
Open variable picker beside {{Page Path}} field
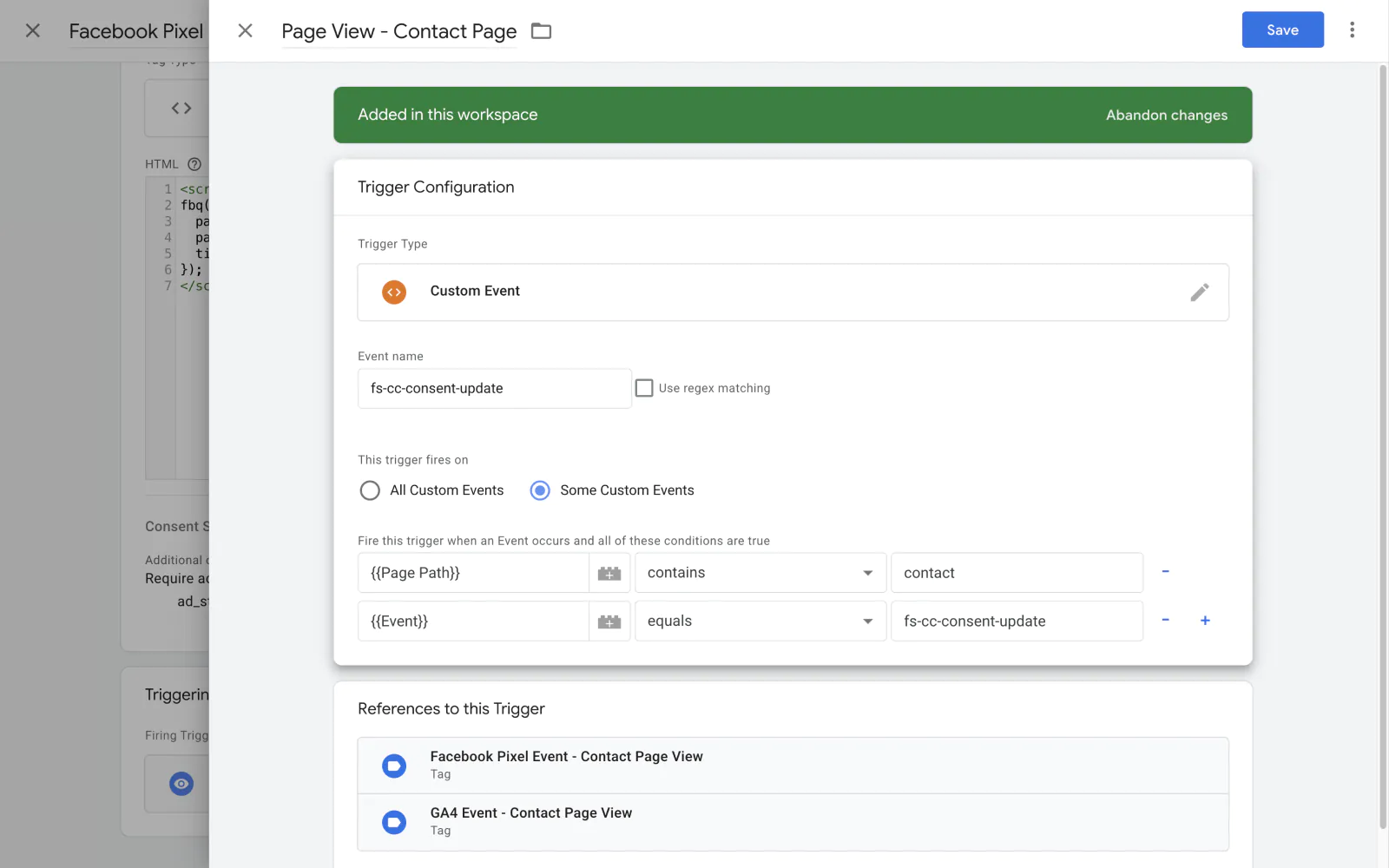609,573
